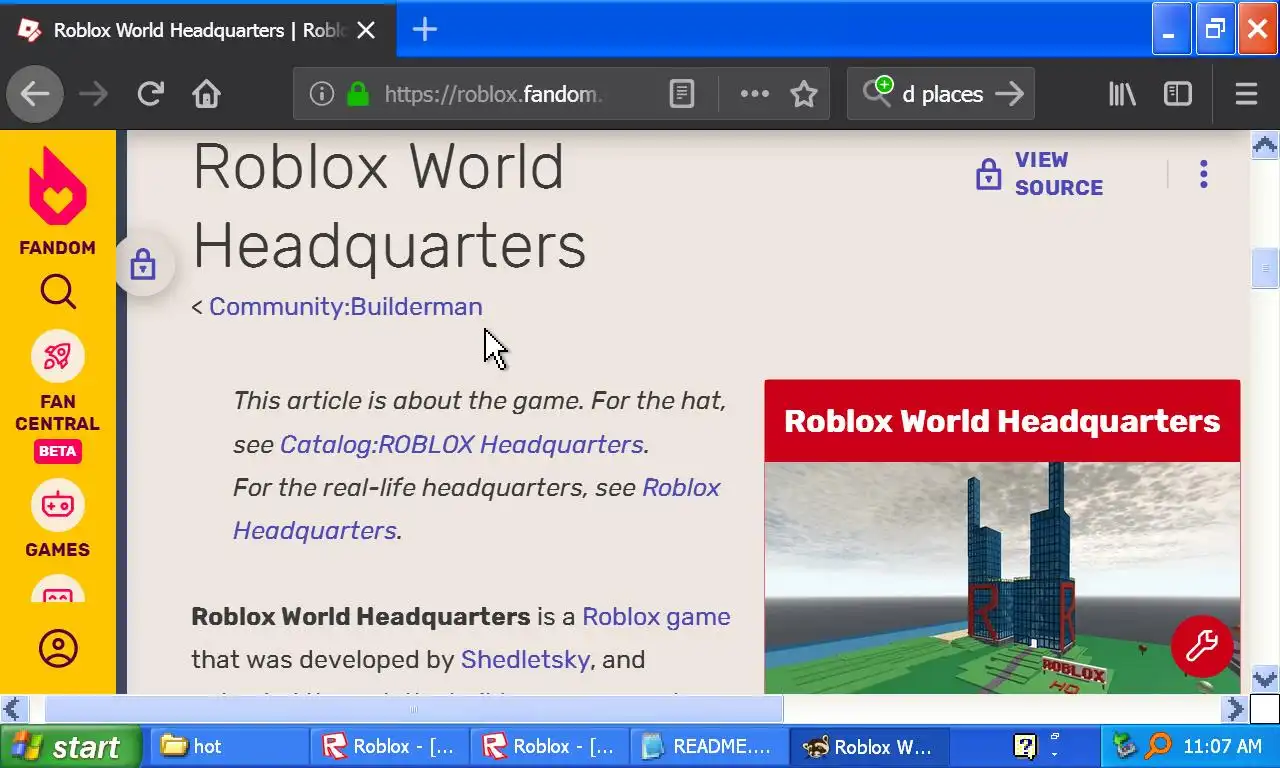1280x768 pixels.
Task: Click the search engine magnifier icon
Action: pos(877,92)
